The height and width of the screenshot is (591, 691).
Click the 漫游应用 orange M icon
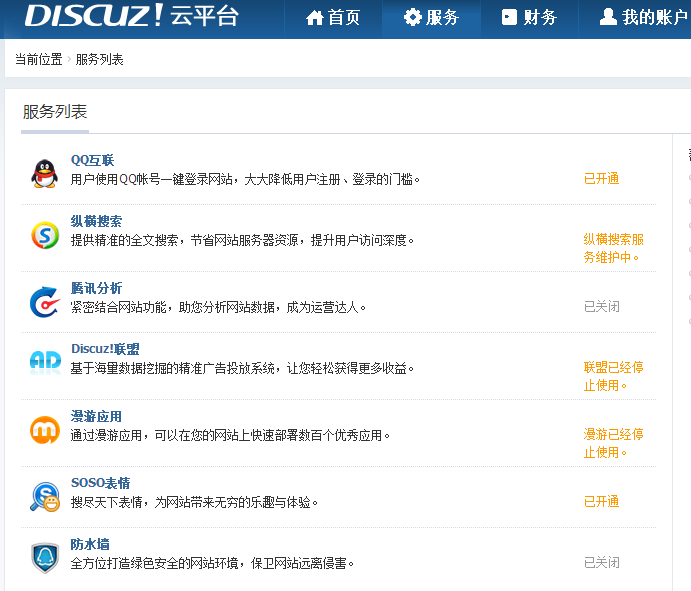point(45,430)
